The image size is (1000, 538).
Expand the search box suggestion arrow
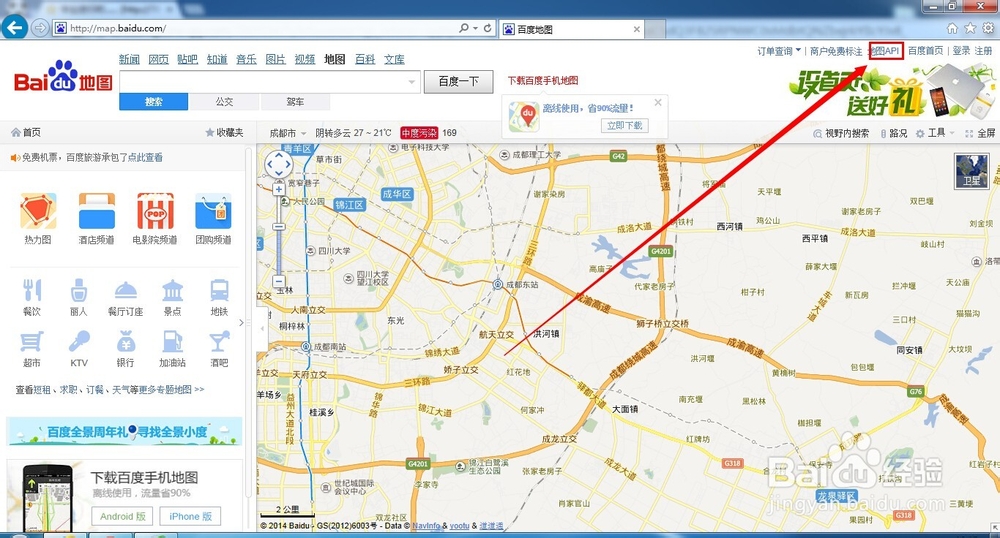pos(411,82)
